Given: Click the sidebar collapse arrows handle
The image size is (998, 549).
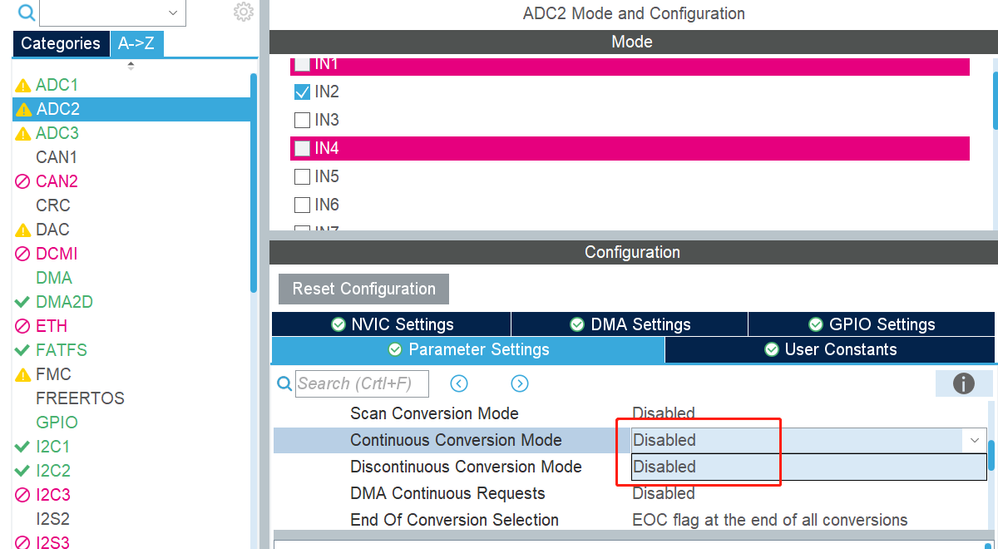Looking at the screenshot, I should pos(130,66).
